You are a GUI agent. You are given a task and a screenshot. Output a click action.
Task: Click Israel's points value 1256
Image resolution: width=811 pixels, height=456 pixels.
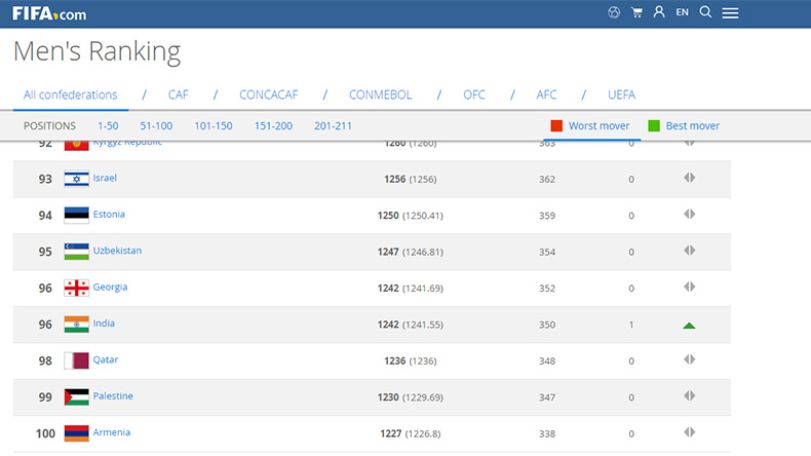tap(395, 179)
